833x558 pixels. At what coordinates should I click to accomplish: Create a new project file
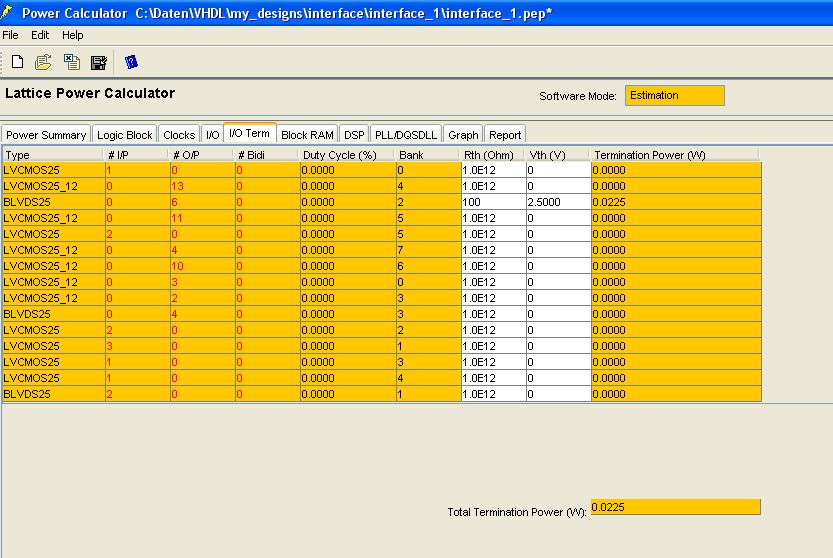tap(18, 62)
